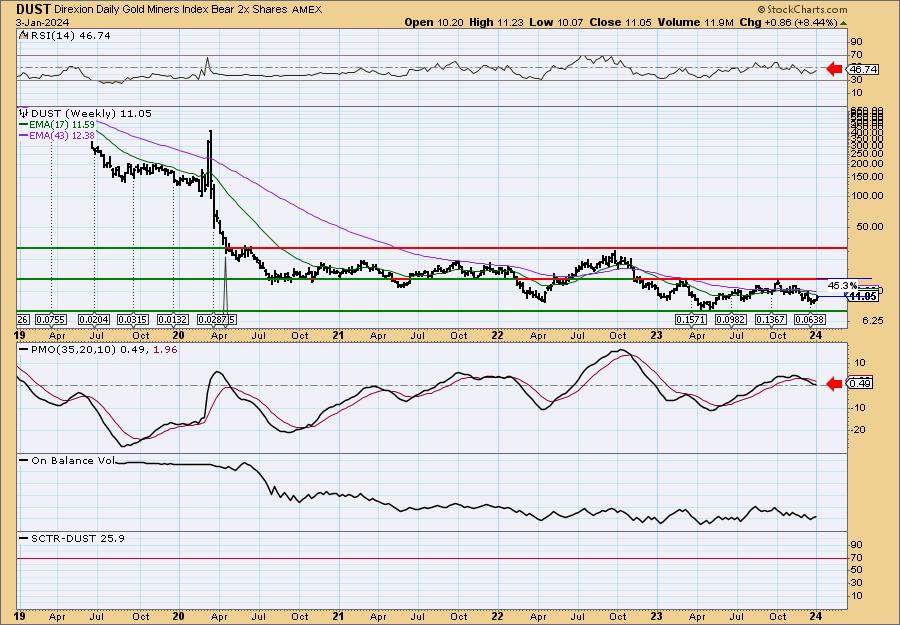Click the DUST (Weekly) 11.05 legend label

pos(91,114)
